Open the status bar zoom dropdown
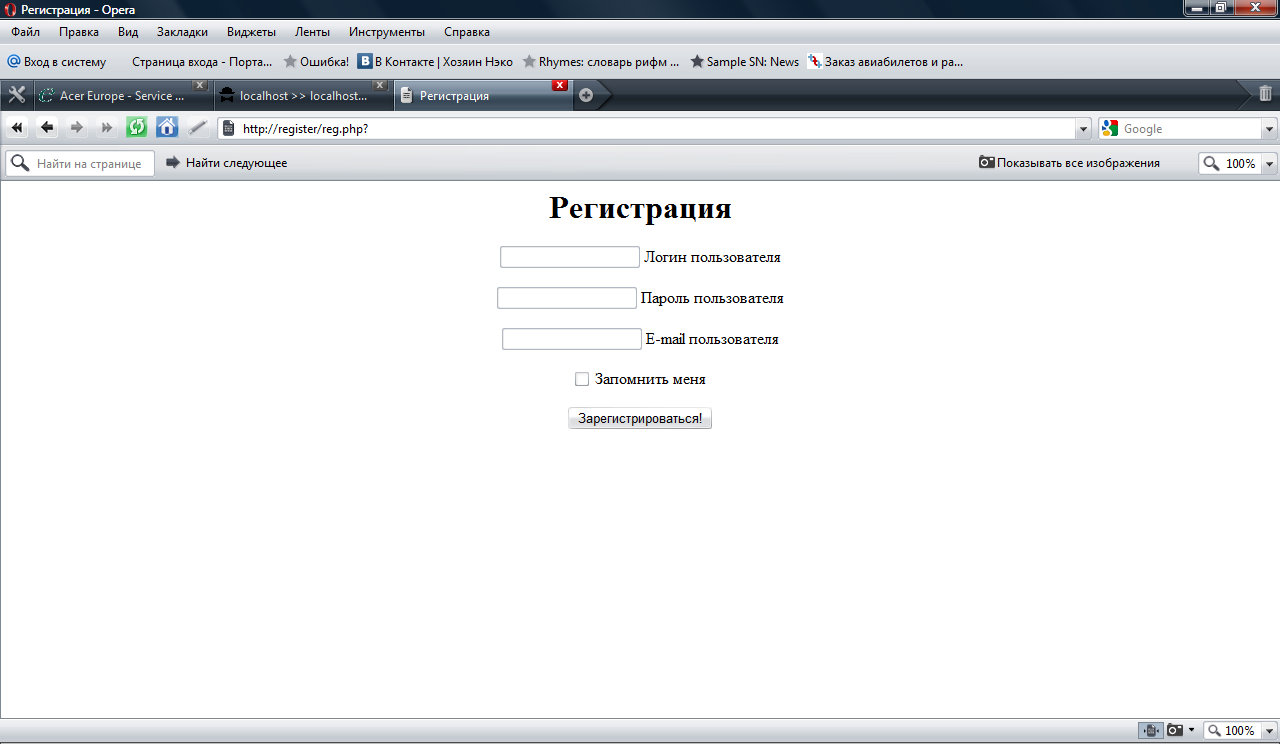 (x=1270, y=731)
